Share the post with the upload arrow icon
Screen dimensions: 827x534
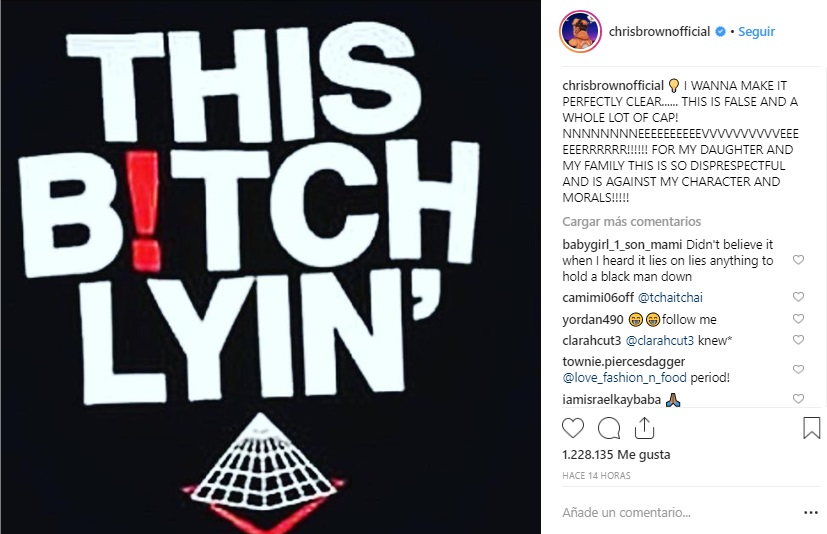click(644, 428)
